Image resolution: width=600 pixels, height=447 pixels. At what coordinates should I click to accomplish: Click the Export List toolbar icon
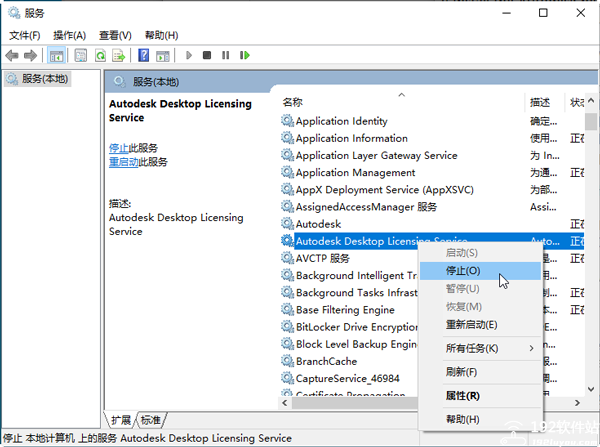pyautogui.click(x=119, y=56)
